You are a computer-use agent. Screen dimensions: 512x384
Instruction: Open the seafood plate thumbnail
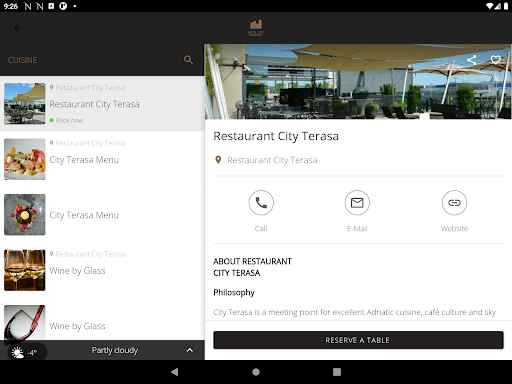click(x=25, y=159)
